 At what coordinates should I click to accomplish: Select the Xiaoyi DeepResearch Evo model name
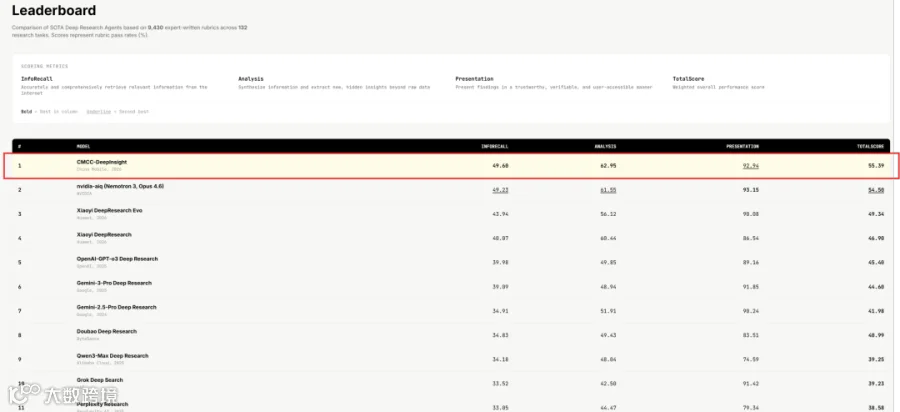click(x=109, y=210)
